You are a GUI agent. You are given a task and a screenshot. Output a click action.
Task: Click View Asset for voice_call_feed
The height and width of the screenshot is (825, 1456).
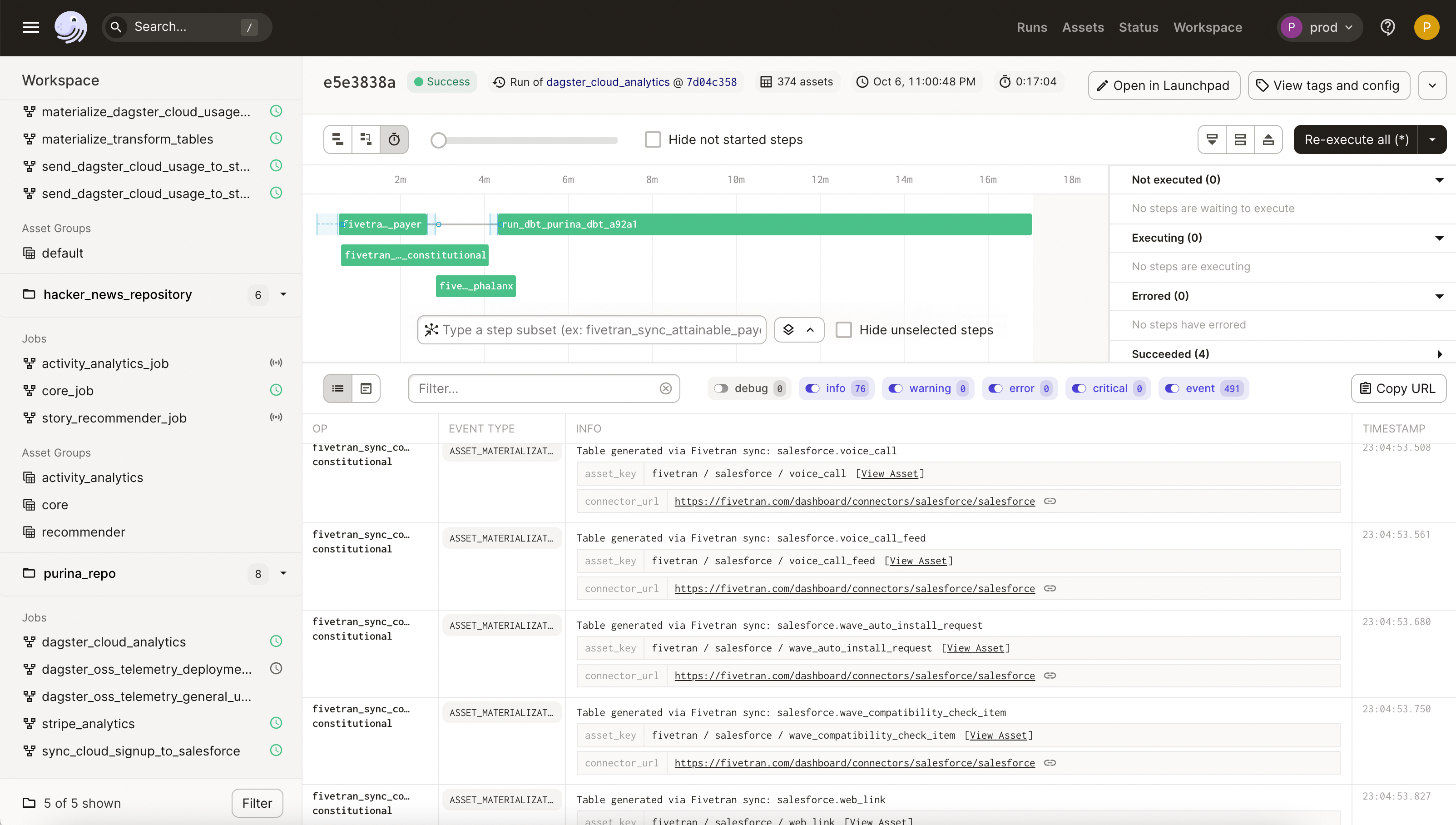pos(918,561)
